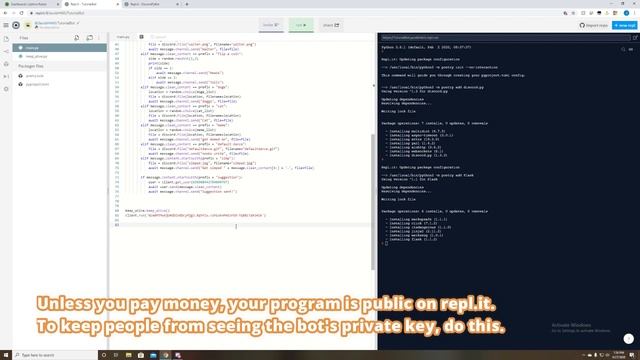
Task: Open keep_alive.py in the file list
Action: (x=60, y=56)
